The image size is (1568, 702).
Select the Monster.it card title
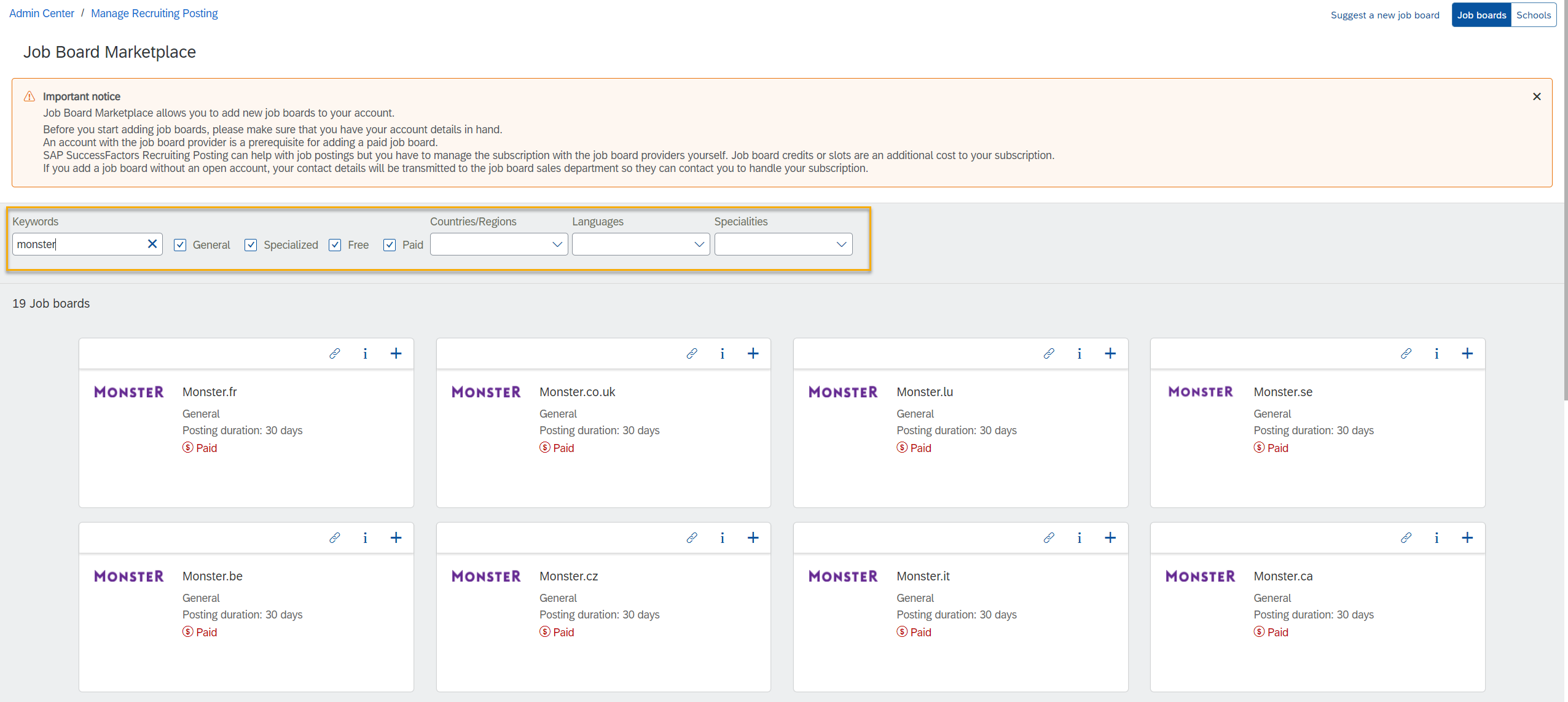point(923,576)
